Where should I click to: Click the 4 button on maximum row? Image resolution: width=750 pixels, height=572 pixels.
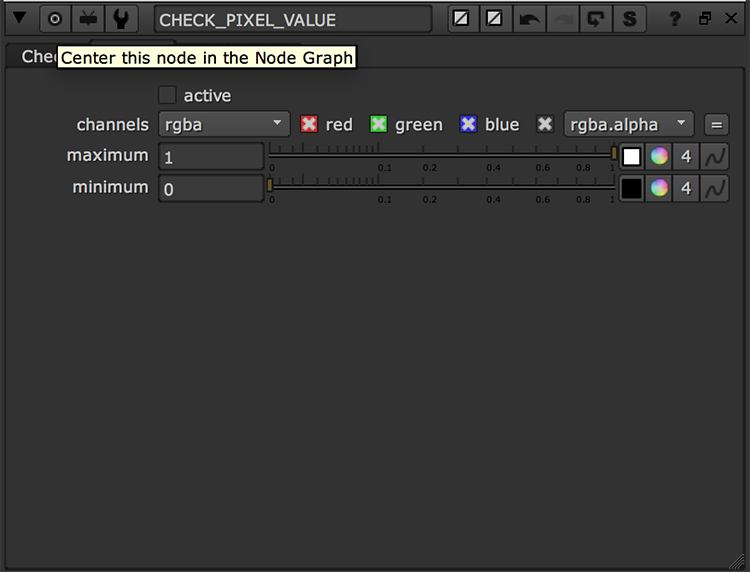[686, 157]
